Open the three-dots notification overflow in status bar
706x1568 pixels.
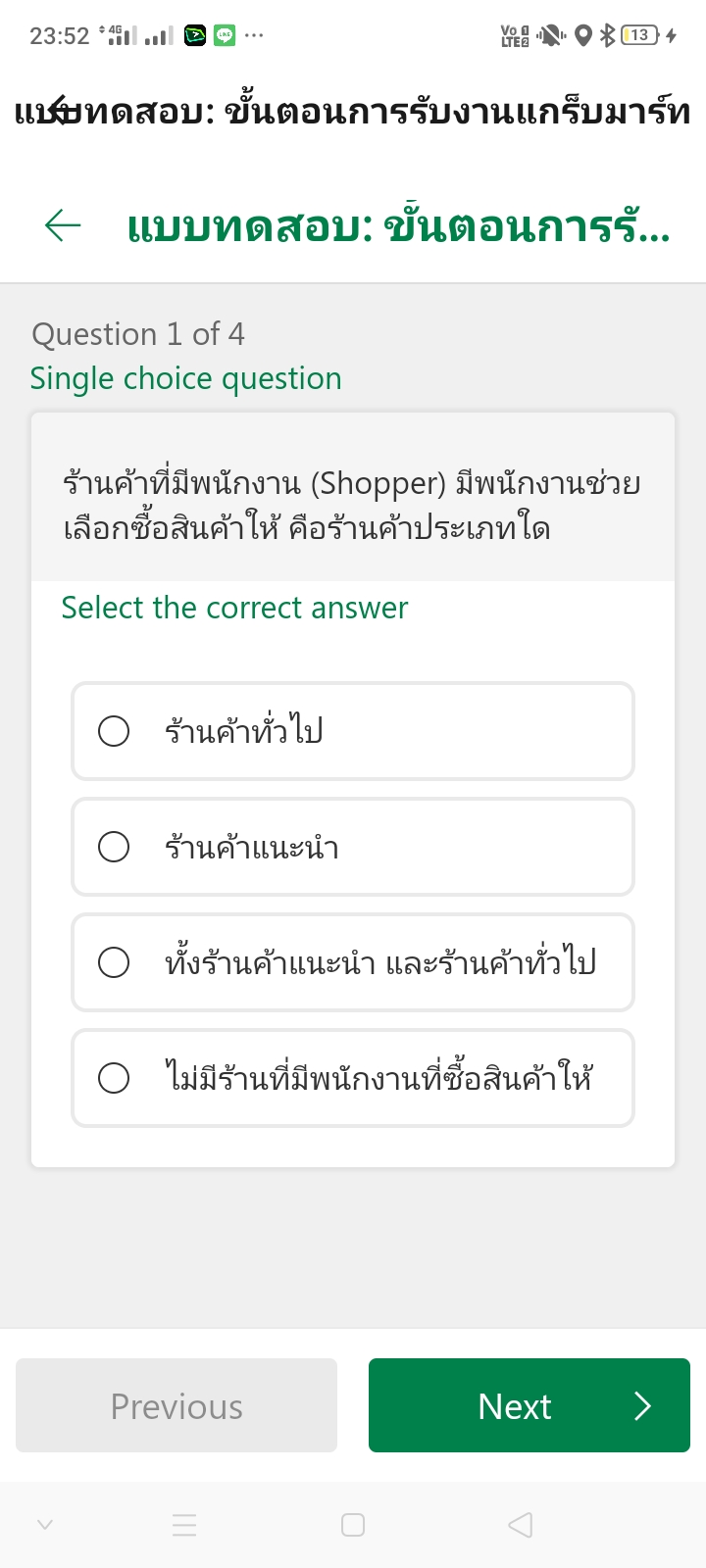[x=254, y=36]
